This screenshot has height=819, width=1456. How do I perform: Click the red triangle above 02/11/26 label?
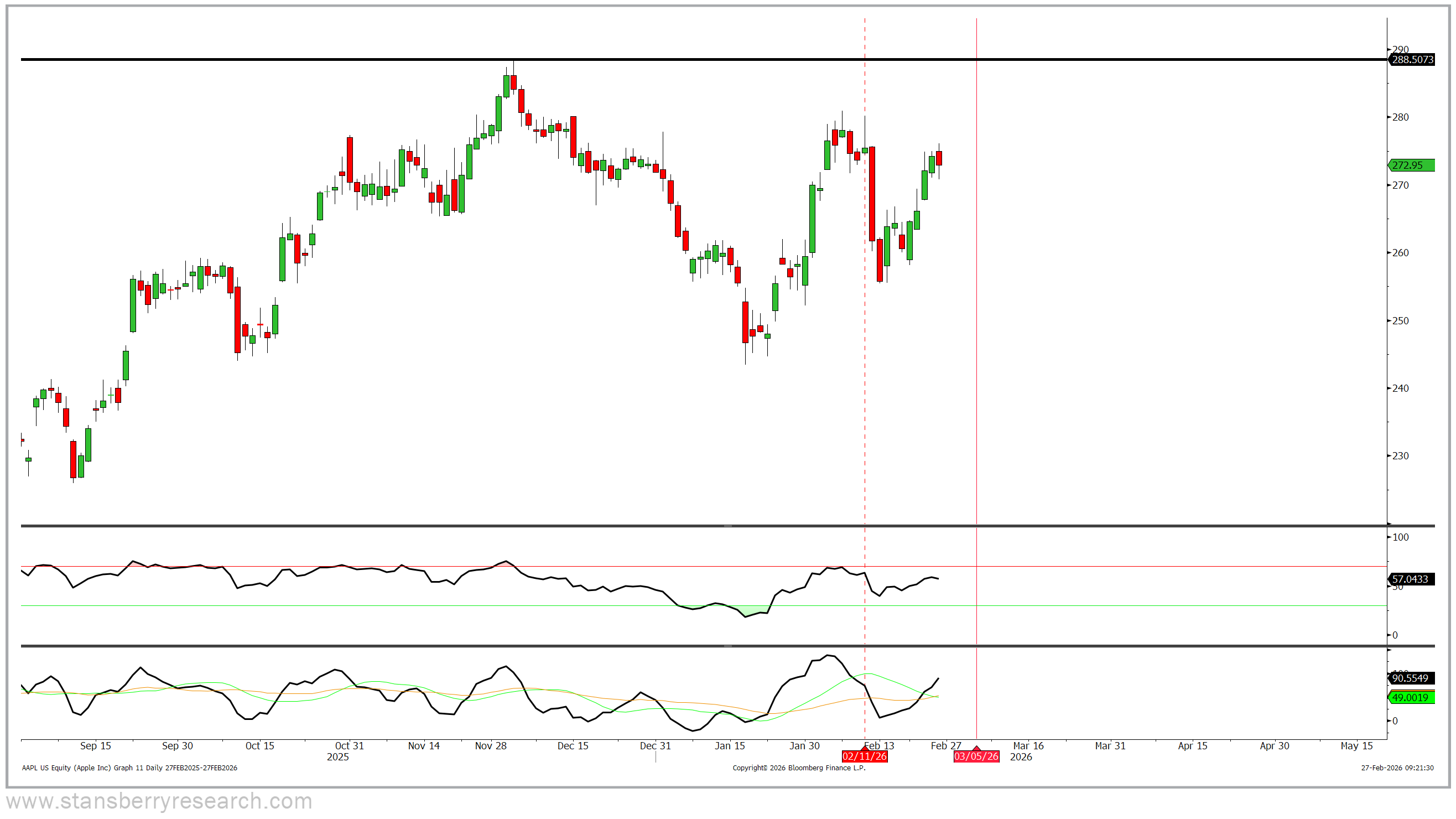864,748
